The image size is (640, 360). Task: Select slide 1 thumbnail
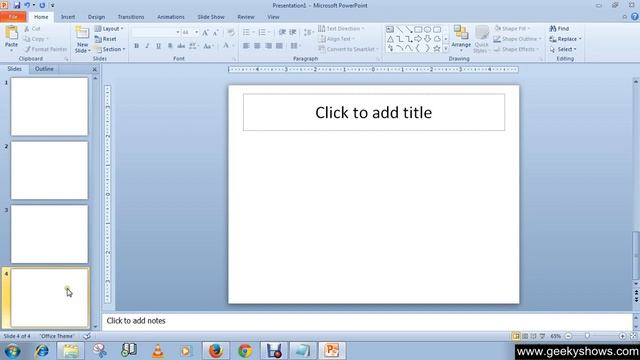[49, 107]
